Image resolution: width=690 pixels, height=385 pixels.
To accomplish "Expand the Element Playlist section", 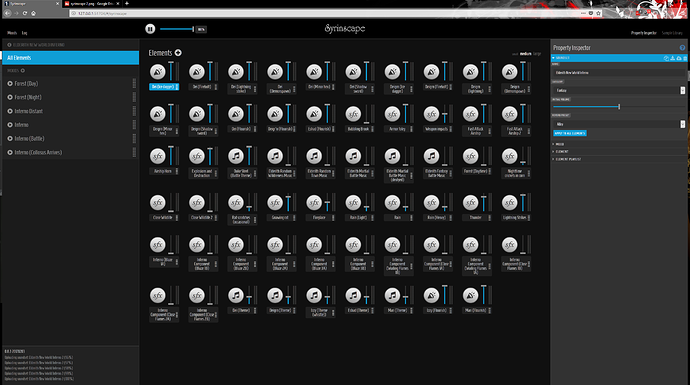I will pos(568,159).
